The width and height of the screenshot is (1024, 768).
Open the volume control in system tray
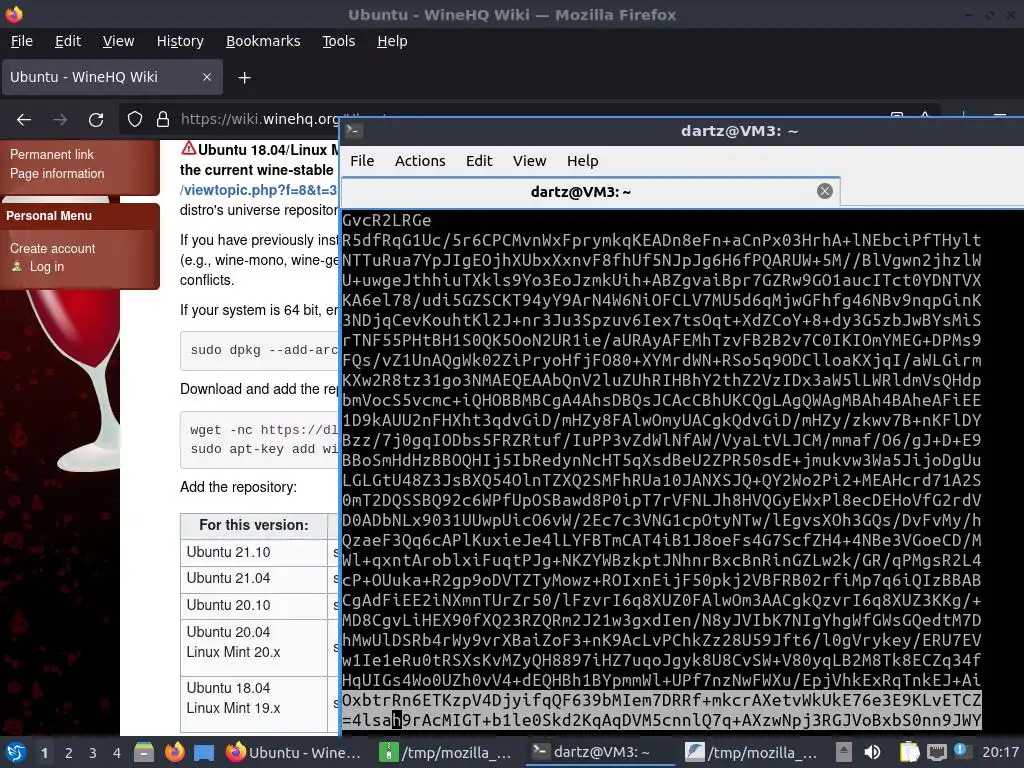pos(872,752)
